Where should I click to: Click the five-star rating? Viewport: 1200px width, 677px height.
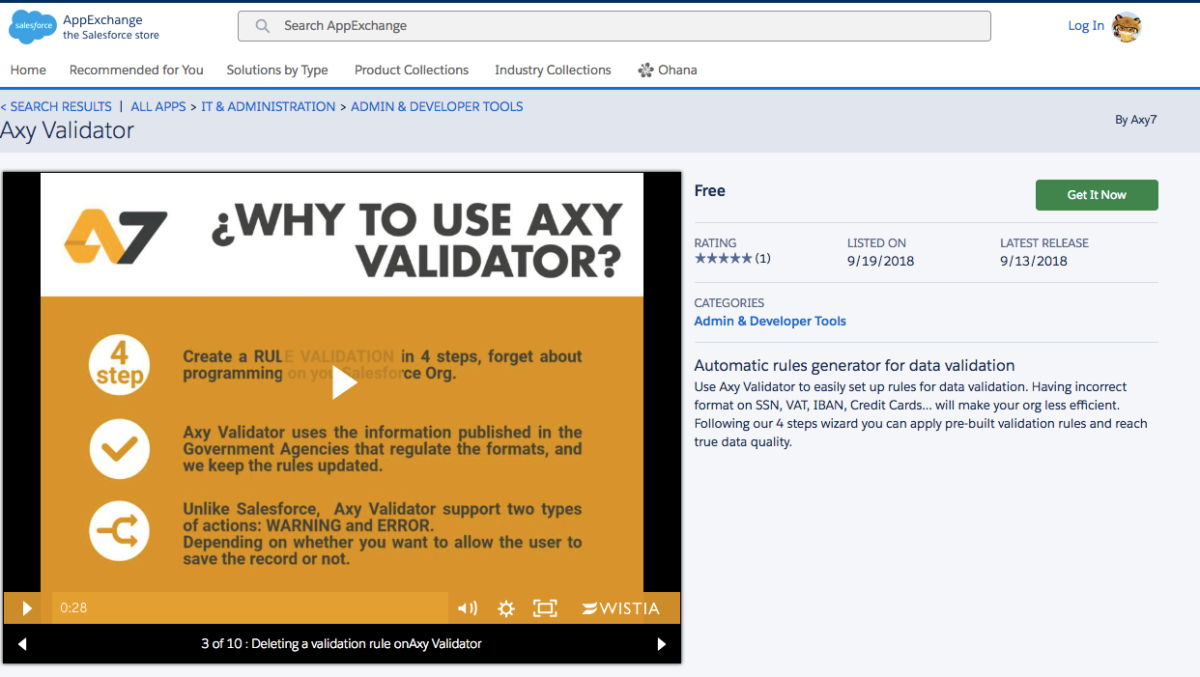[x=723, y=258]
